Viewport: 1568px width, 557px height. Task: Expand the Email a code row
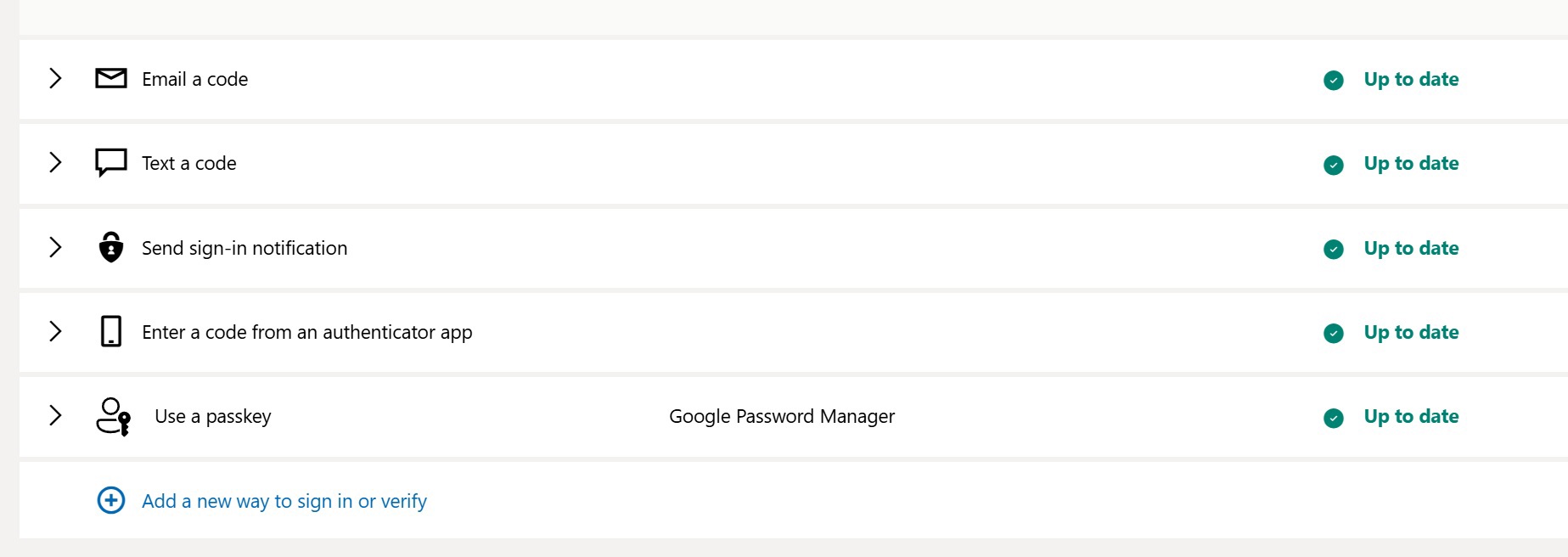[56, 78]
